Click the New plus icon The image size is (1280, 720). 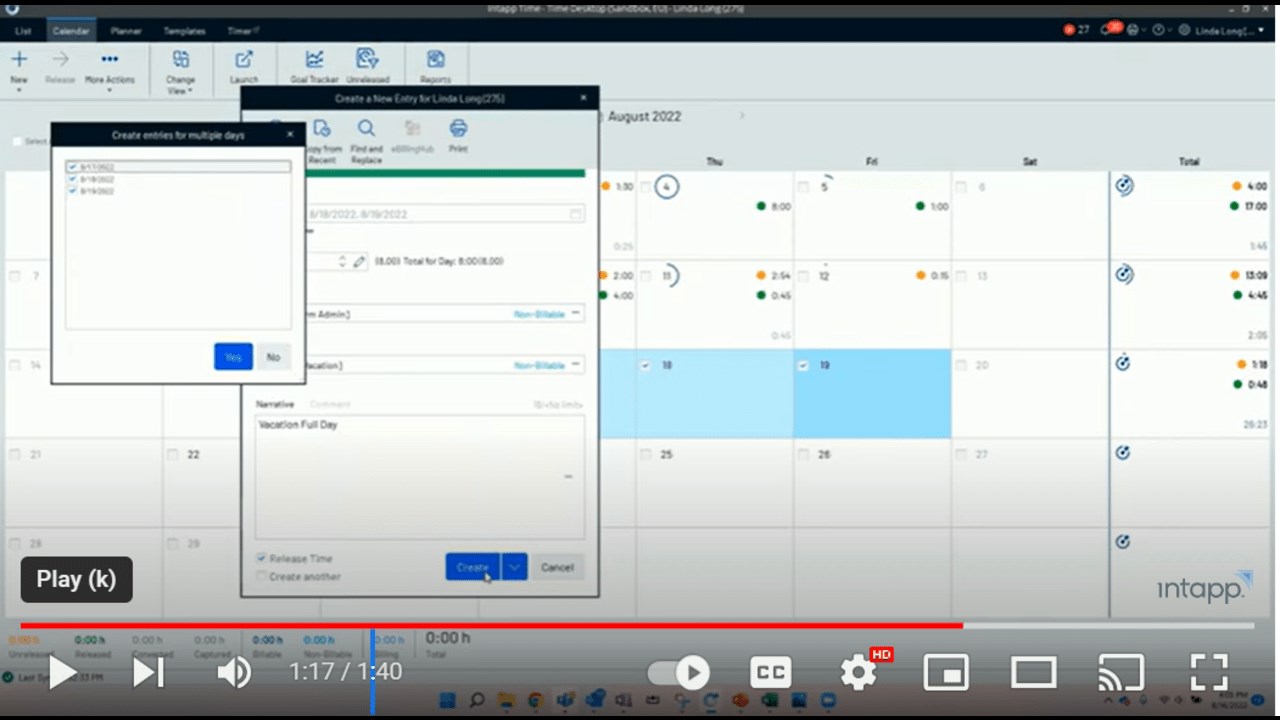[19, 60]
